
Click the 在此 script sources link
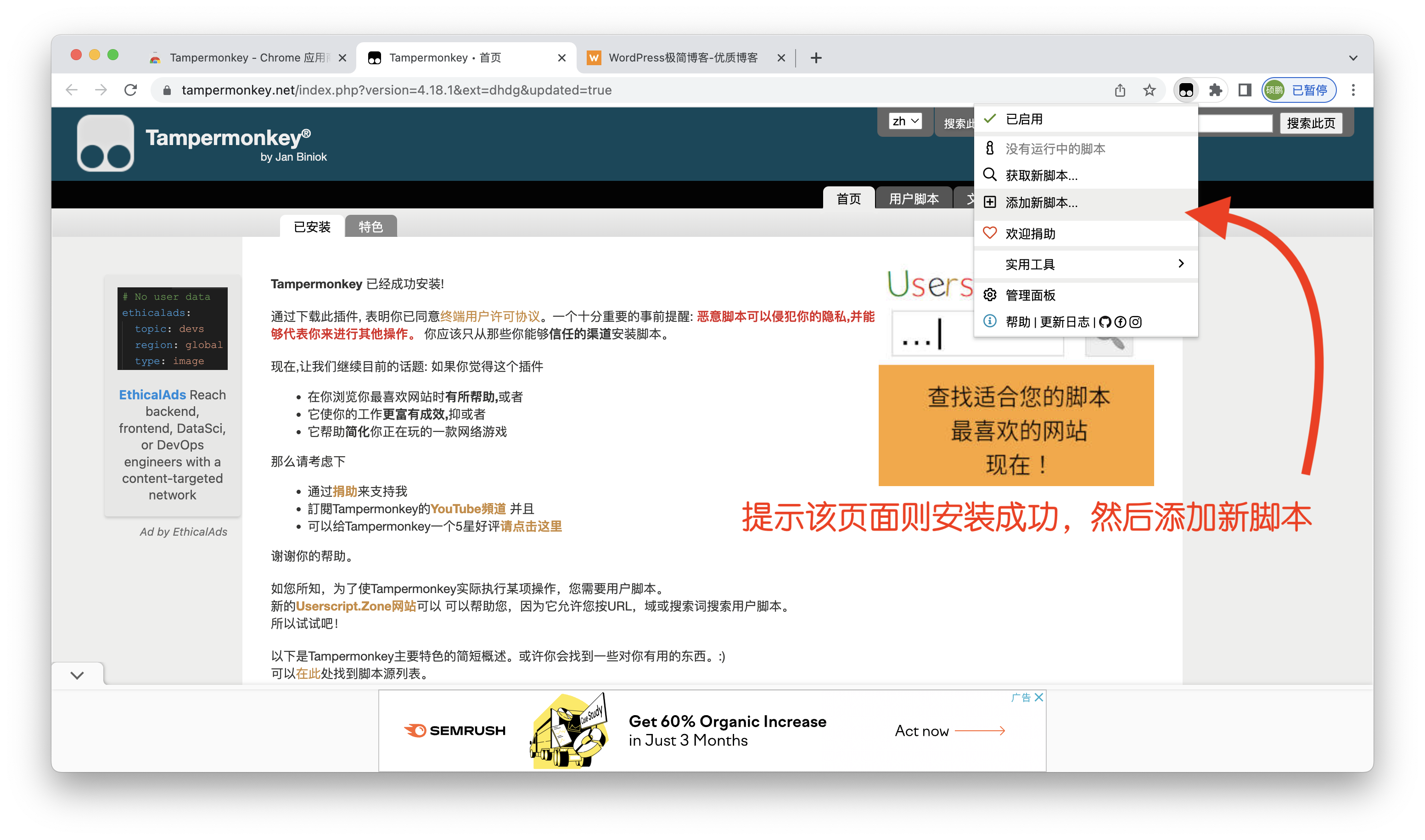tap(308, 673)
